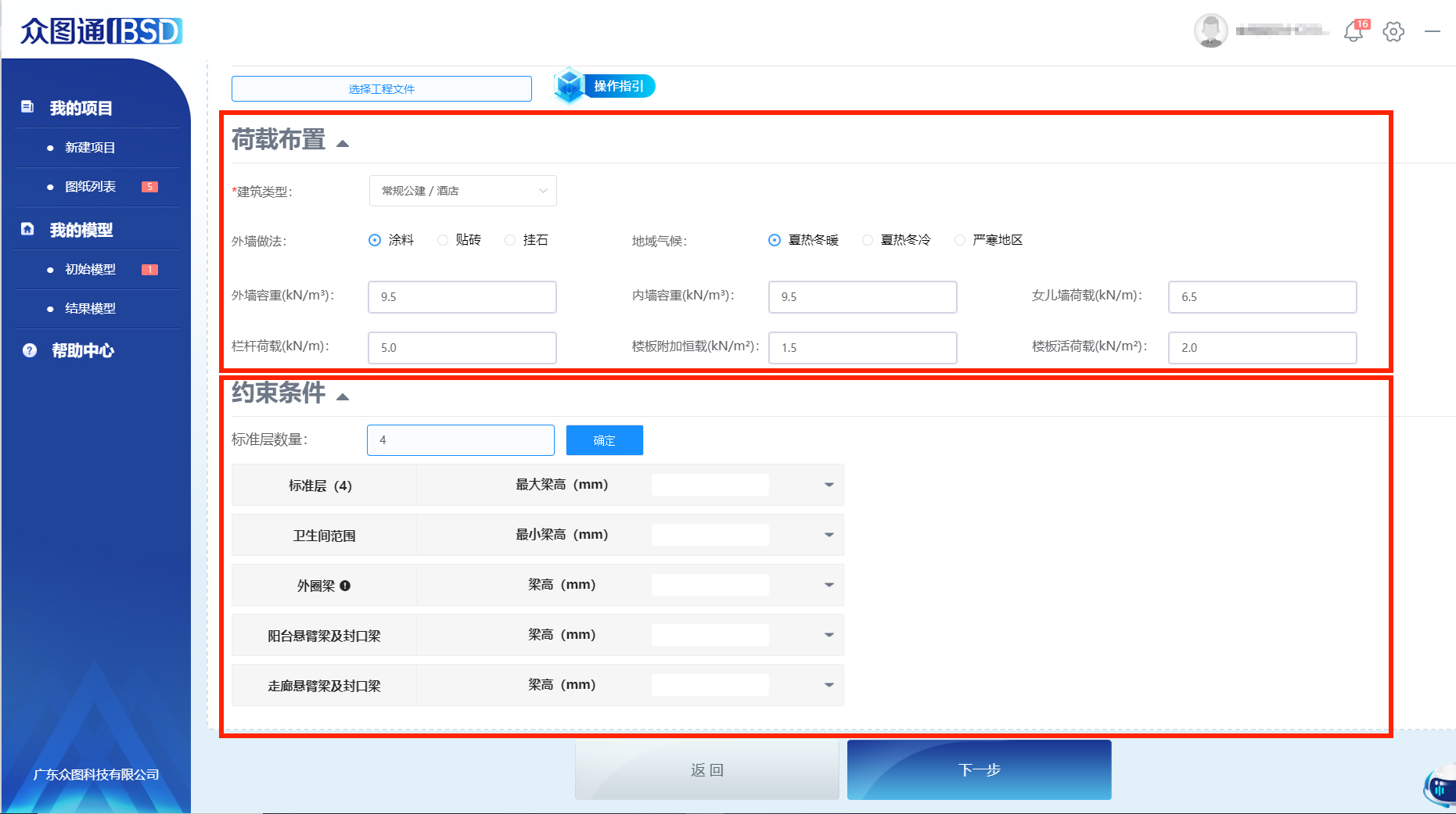Click the user avatar icon
The width and height of the screenshot is (1456, 814).
(x=1210, y=31)
